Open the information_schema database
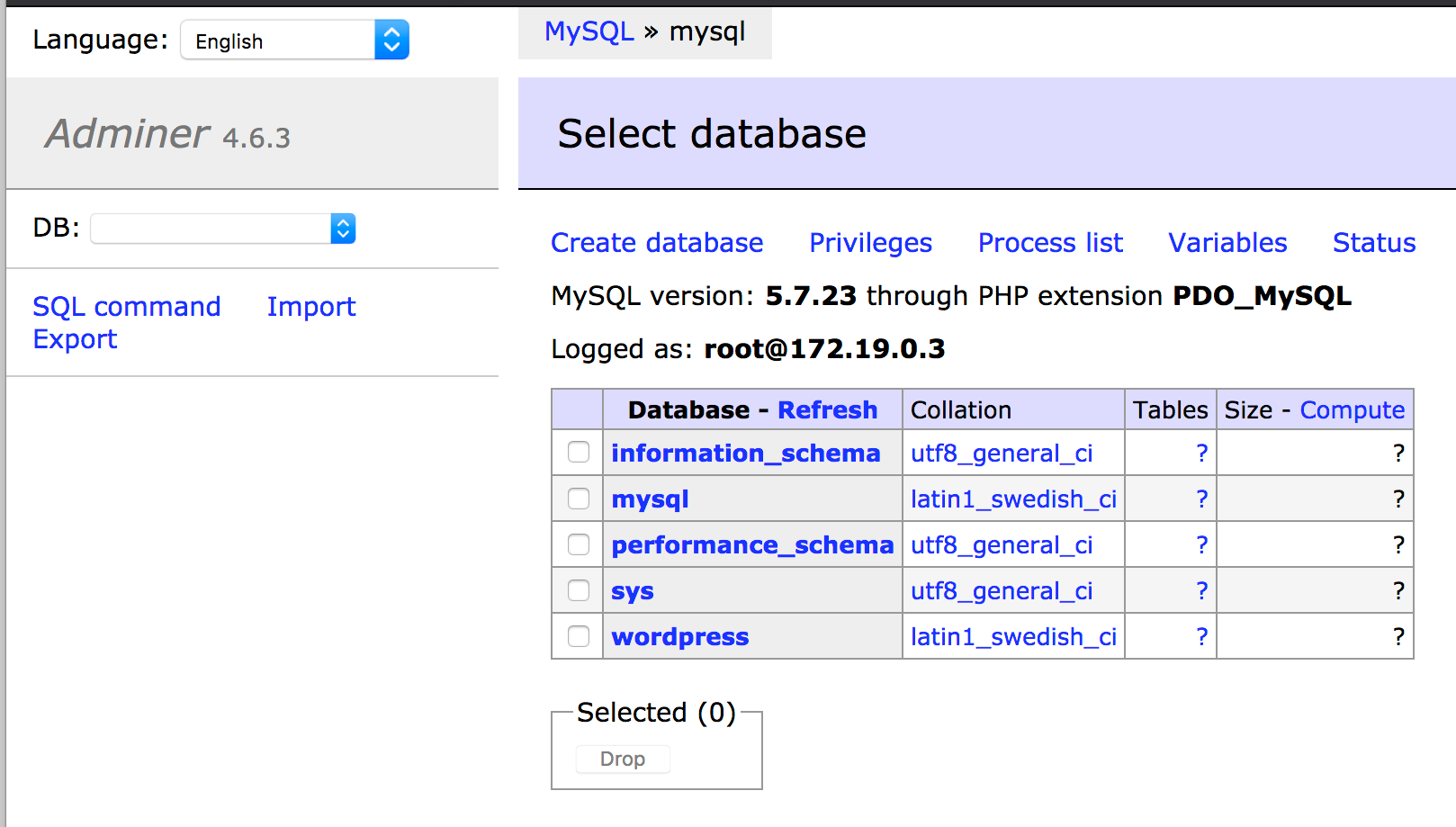 (746, 453)
